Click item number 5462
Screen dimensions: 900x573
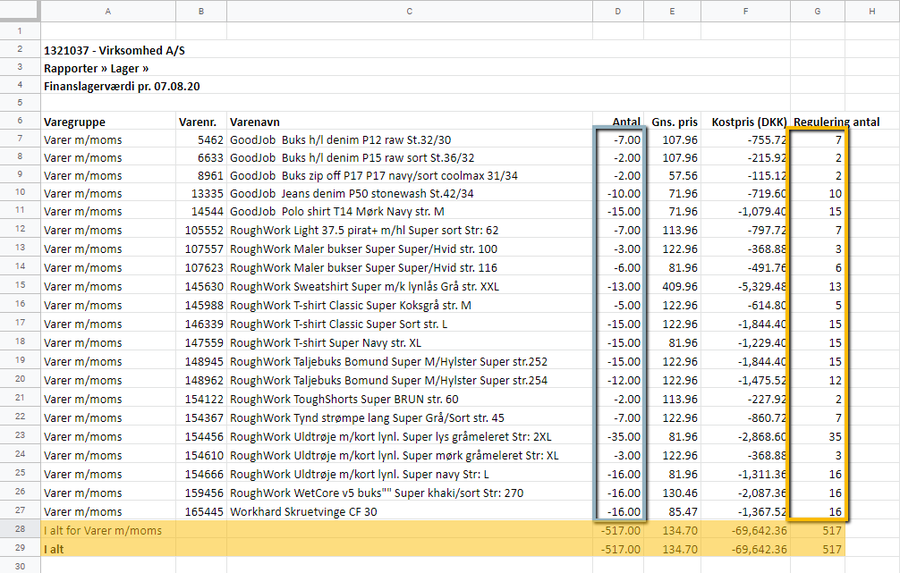(x=210, y=140)
